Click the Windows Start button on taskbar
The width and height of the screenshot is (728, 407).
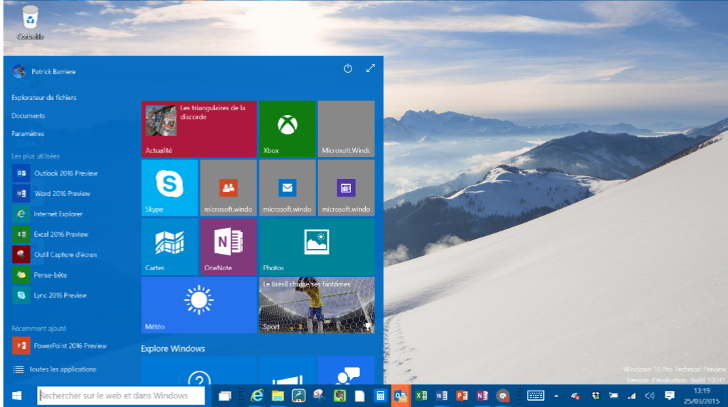(x=18, y=396)
